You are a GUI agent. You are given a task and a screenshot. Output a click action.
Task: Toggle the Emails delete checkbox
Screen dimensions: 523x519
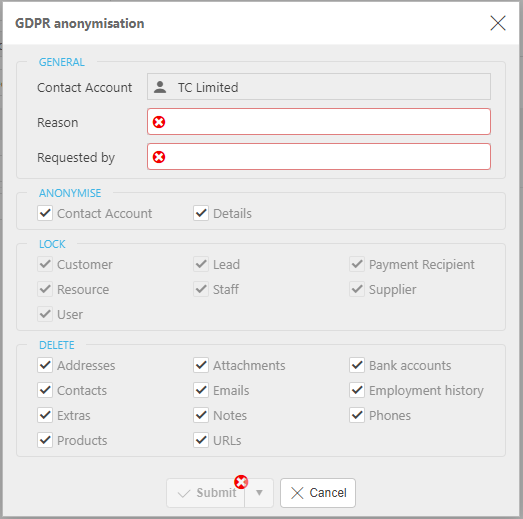click(x=201, y=390)
